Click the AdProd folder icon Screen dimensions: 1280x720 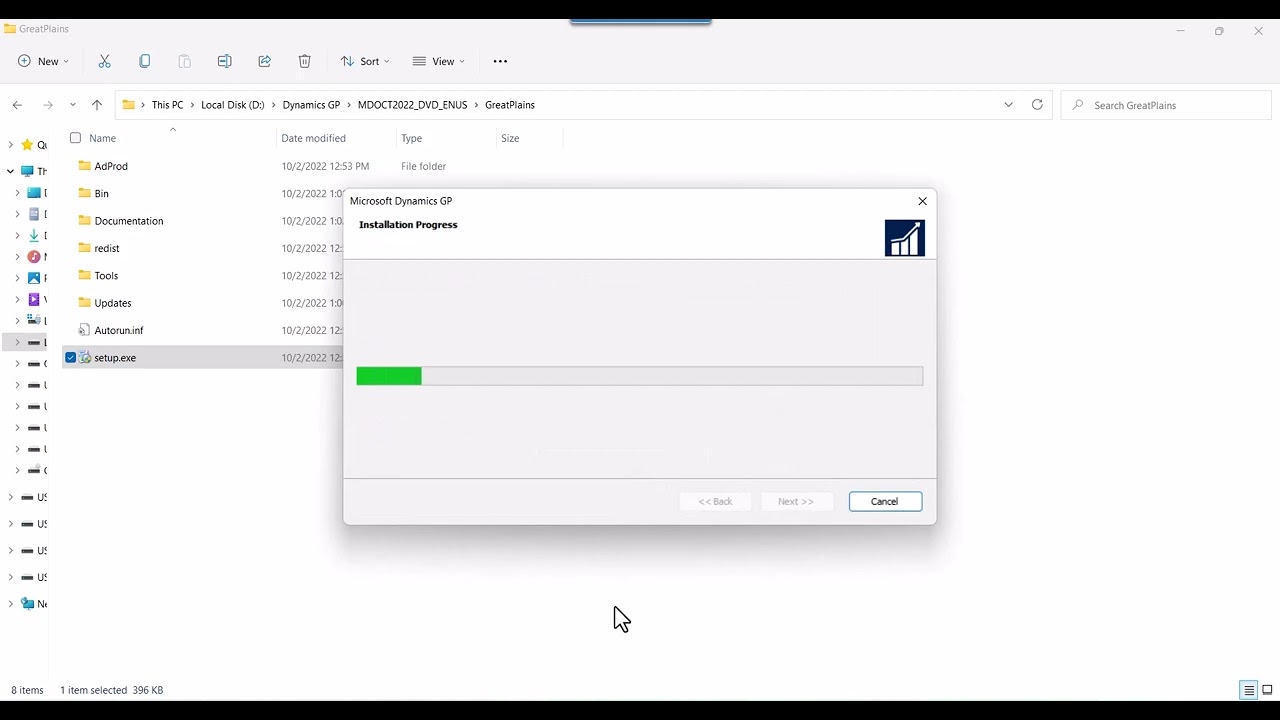[x=85, y=166]
